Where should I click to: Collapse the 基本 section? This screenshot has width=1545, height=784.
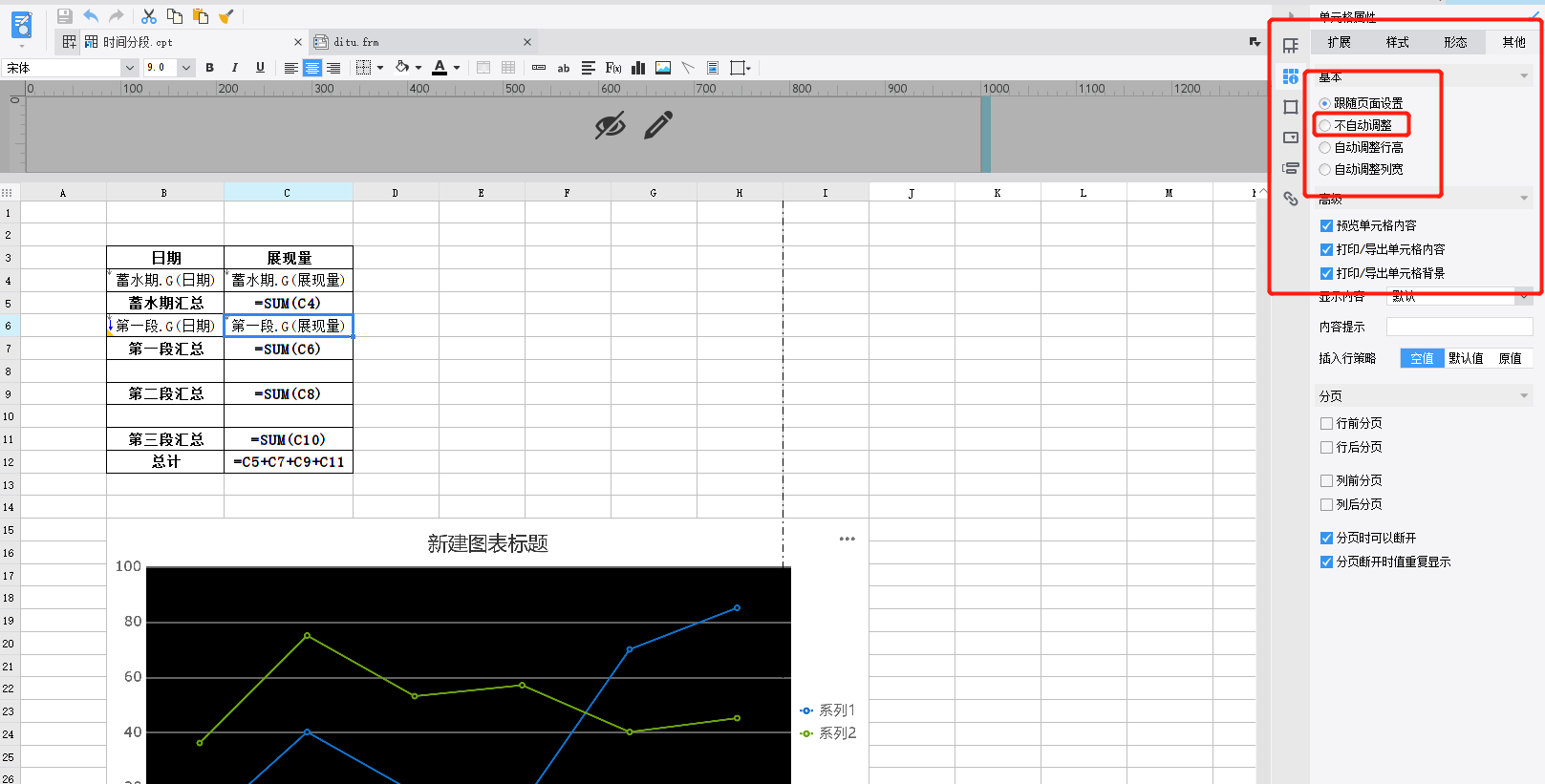click(x=1524, y=76)
